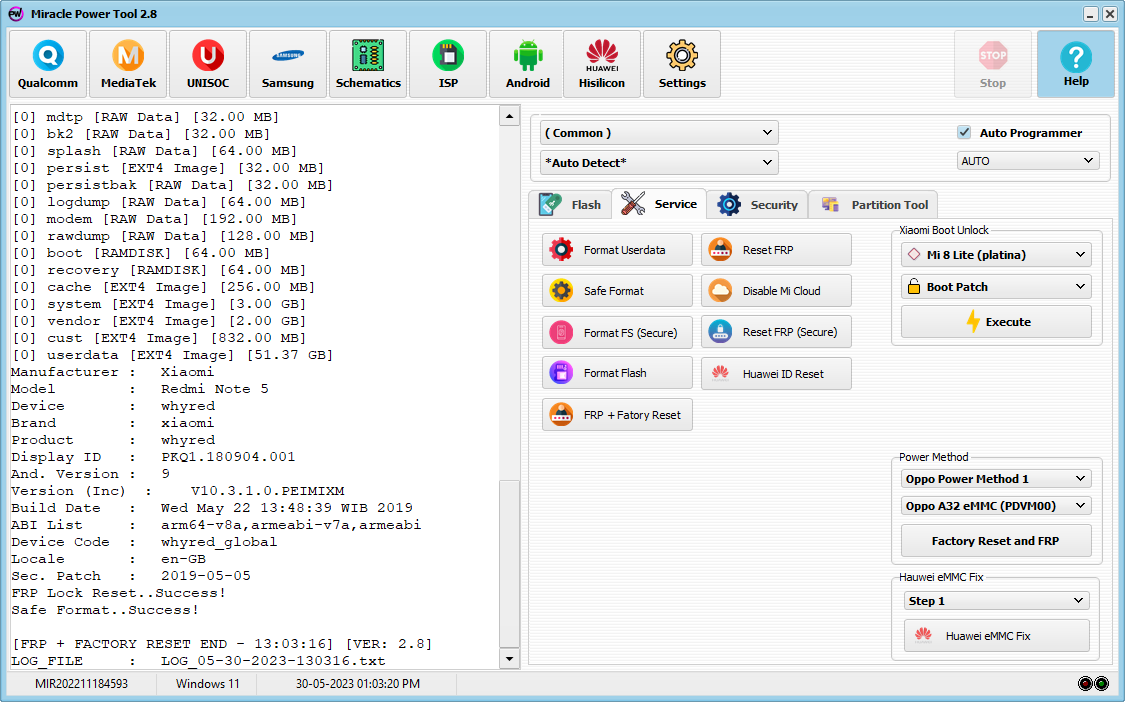Click the Huawei eMMC Fix button
Image resolution: width=1125 pixels, height=702 pixels.
click(x=997, y=636)
